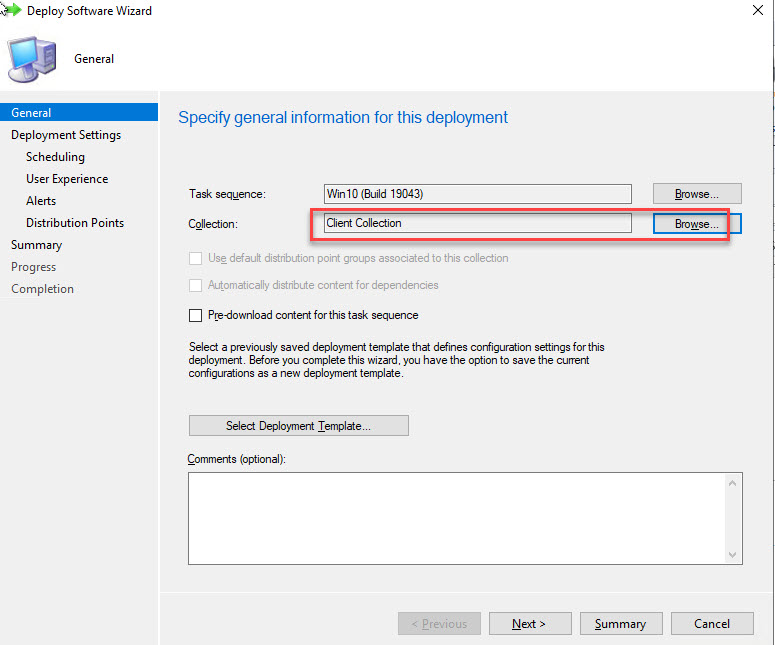Enable Pre-download content for this task sequence
The image size is (775, 645).
(x=196, y=315)
